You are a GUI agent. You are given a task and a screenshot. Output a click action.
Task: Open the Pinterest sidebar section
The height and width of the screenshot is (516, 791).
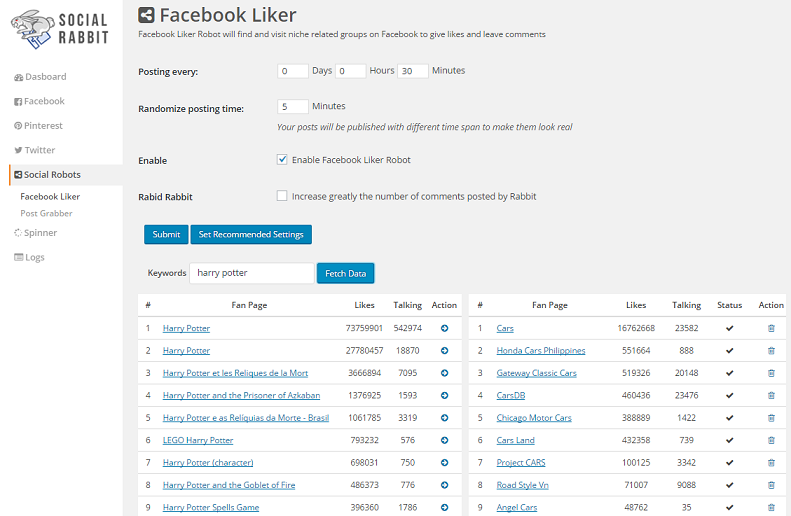point(43,126)
